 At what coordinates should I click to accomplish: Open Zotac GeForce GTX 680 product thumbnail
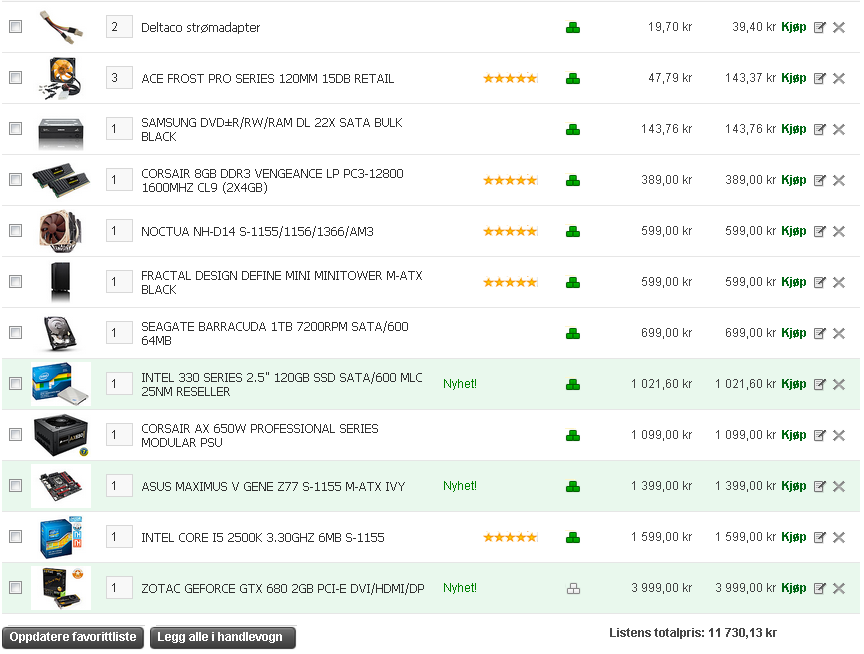tap(61, 588)
